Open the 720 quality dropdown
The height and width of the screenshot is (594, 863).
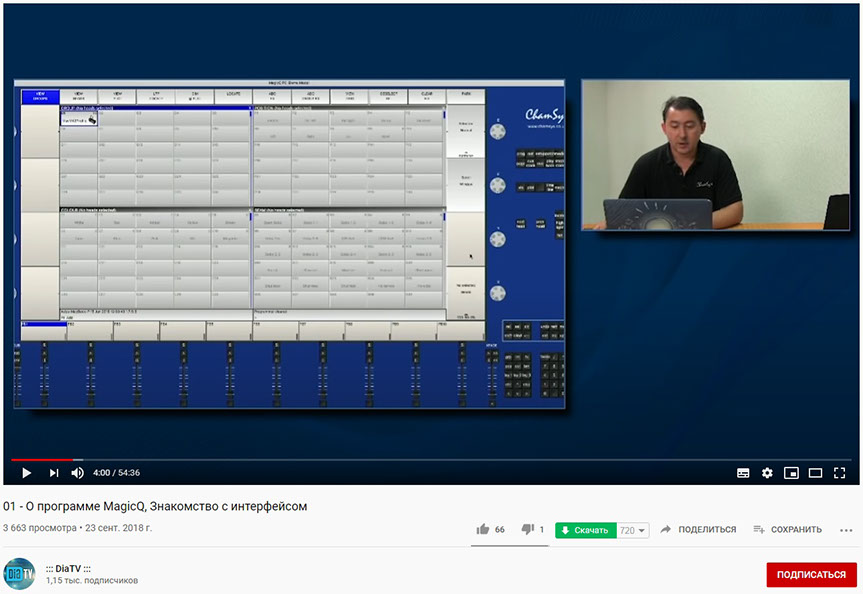pyautogui.click(x=633, y=530)
